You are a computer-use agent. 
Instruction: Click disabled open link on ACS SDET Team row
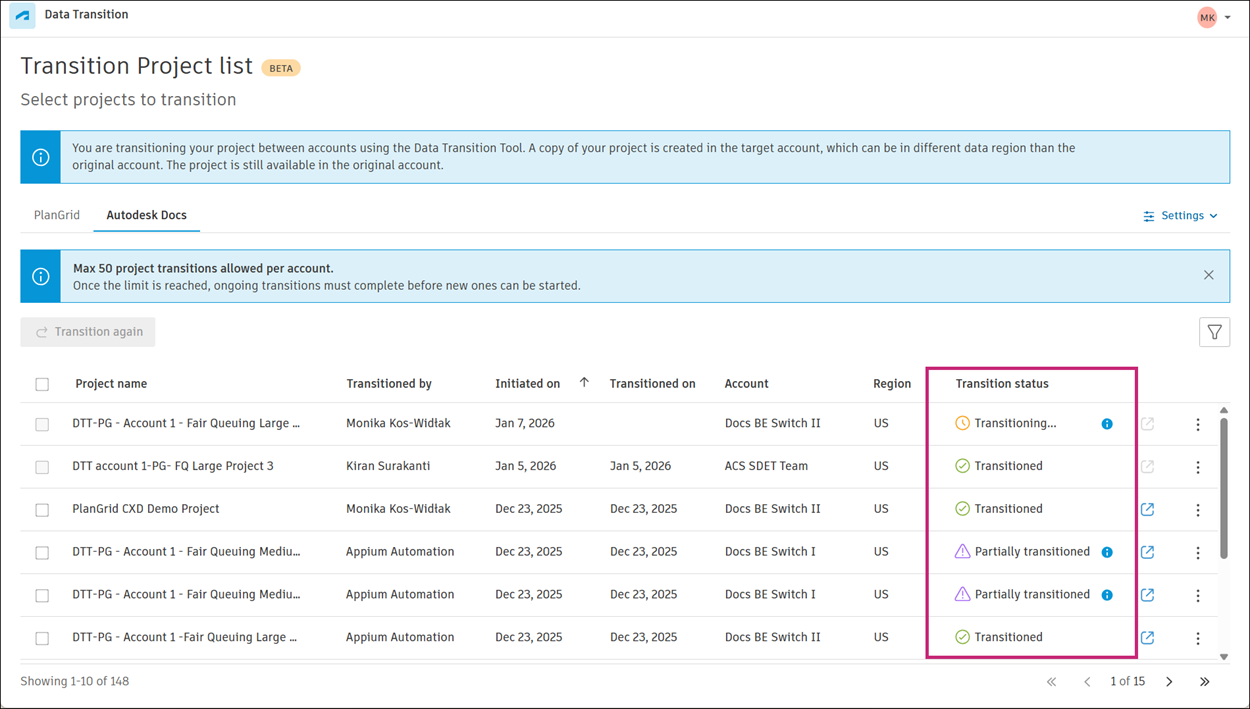tap(1147, 467)
